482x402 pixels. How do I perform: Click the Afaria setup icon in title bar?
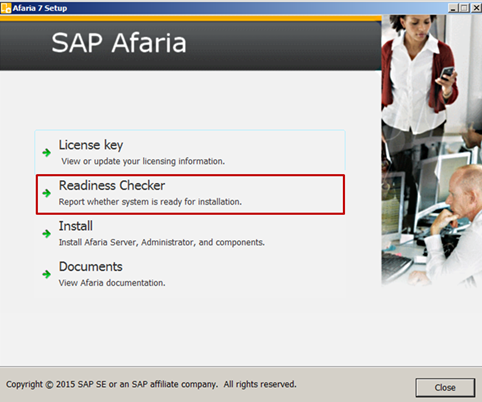(x=6, y=8)
